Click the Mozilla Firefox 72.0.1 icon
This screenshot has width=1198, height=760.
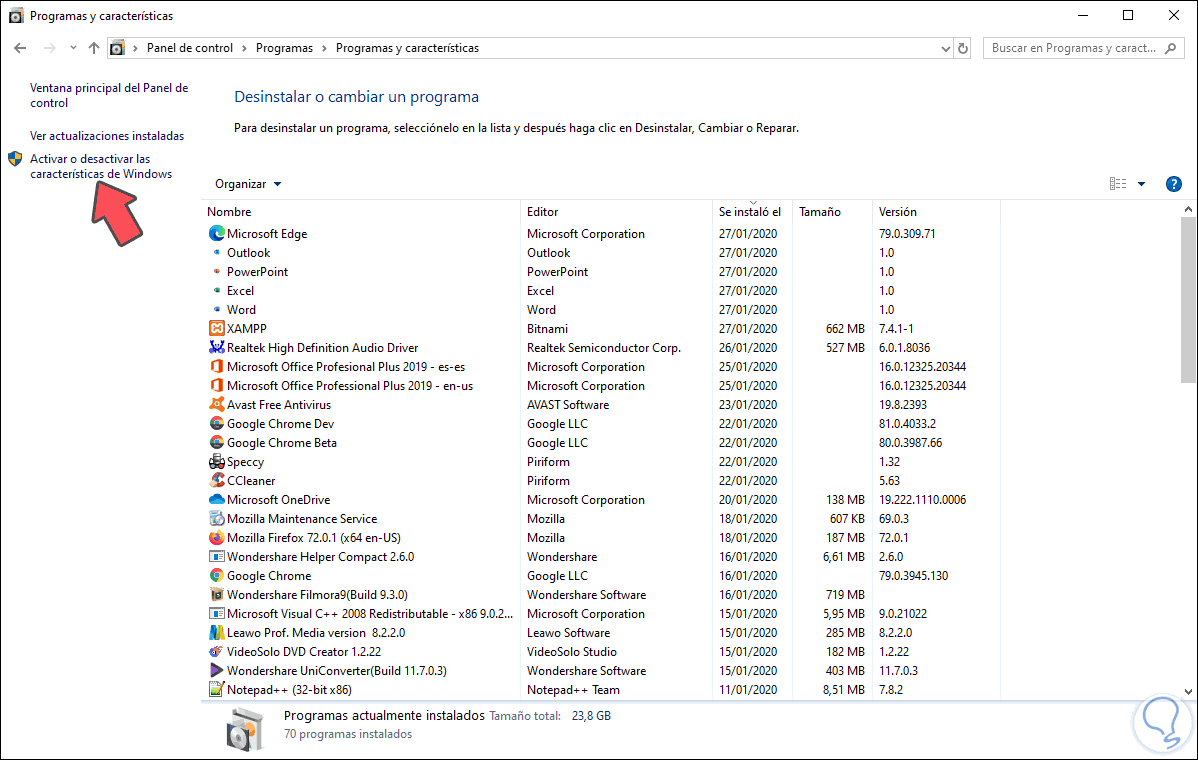click(x=216, y=538)
